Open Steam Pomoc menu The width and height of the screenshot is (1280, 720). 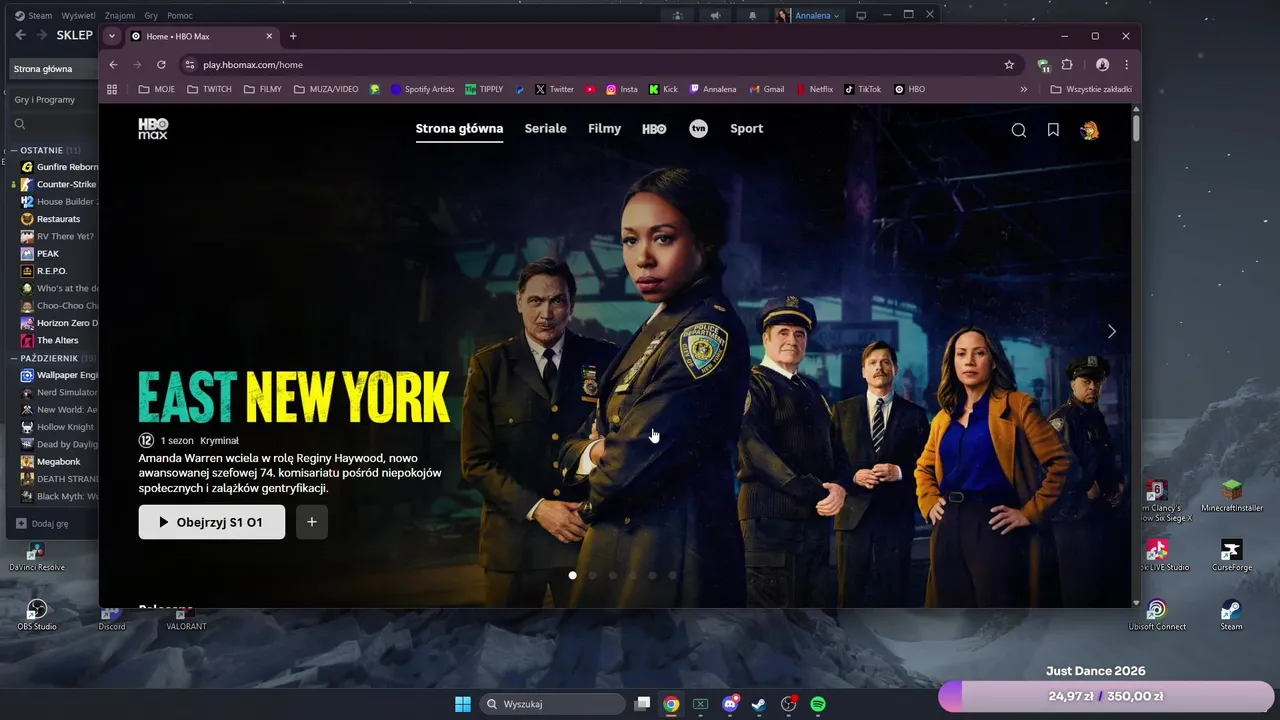(180, 15)
